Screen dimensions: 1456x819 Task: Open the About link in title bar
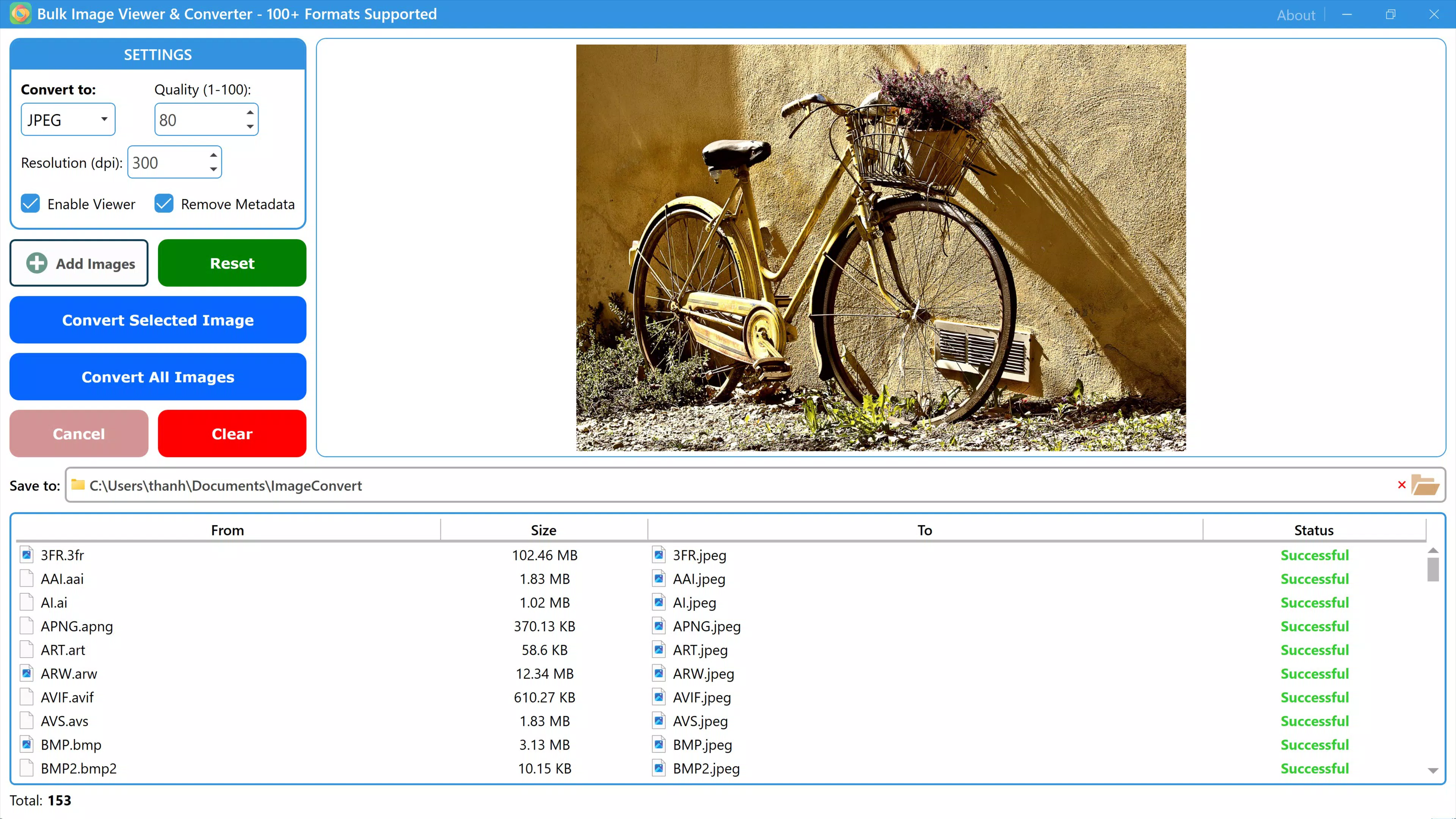(1296, 15)
